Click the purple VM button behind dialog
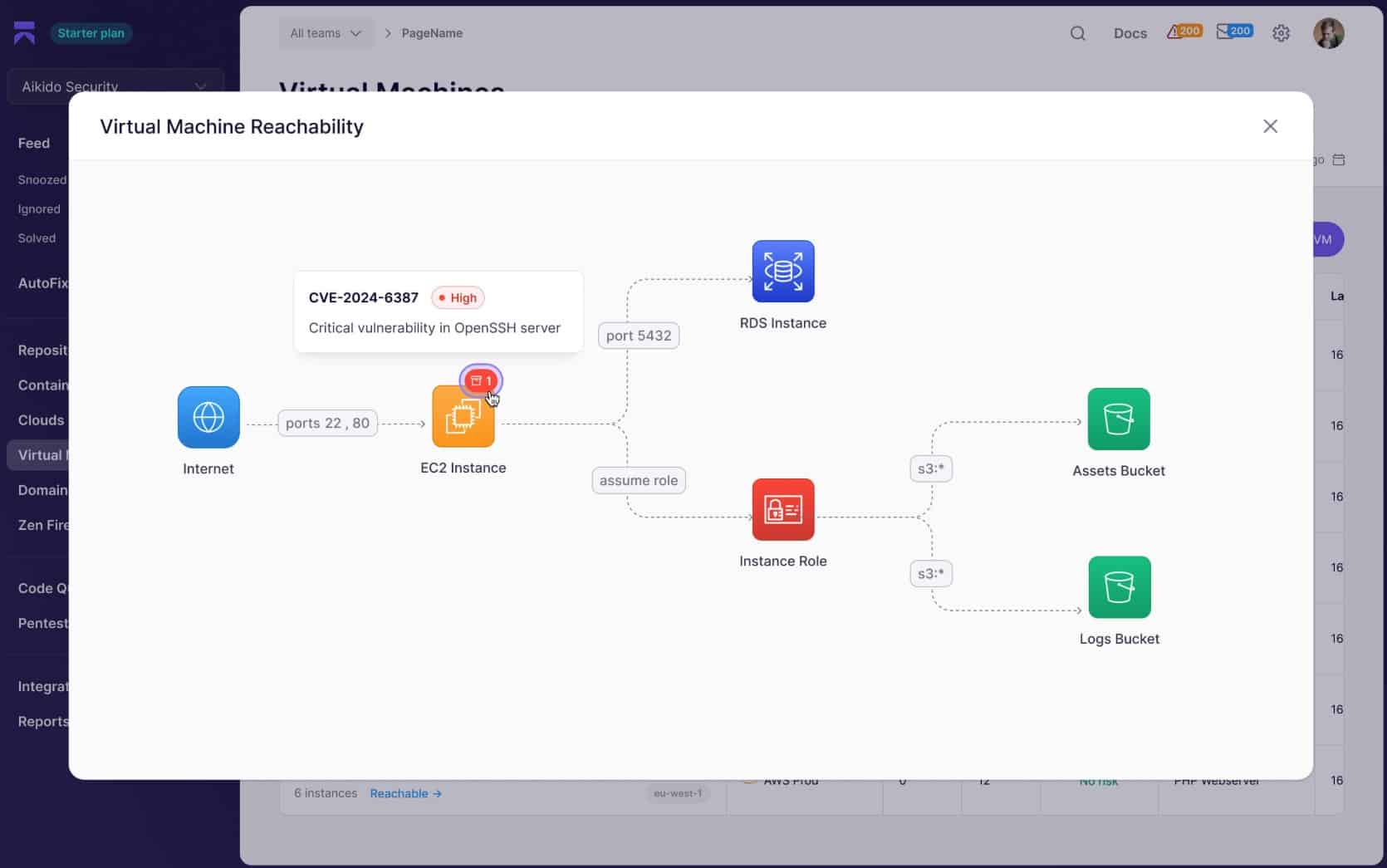Screen dimensions: 1387x868 pyautogui.click(x=1328, y=239)
